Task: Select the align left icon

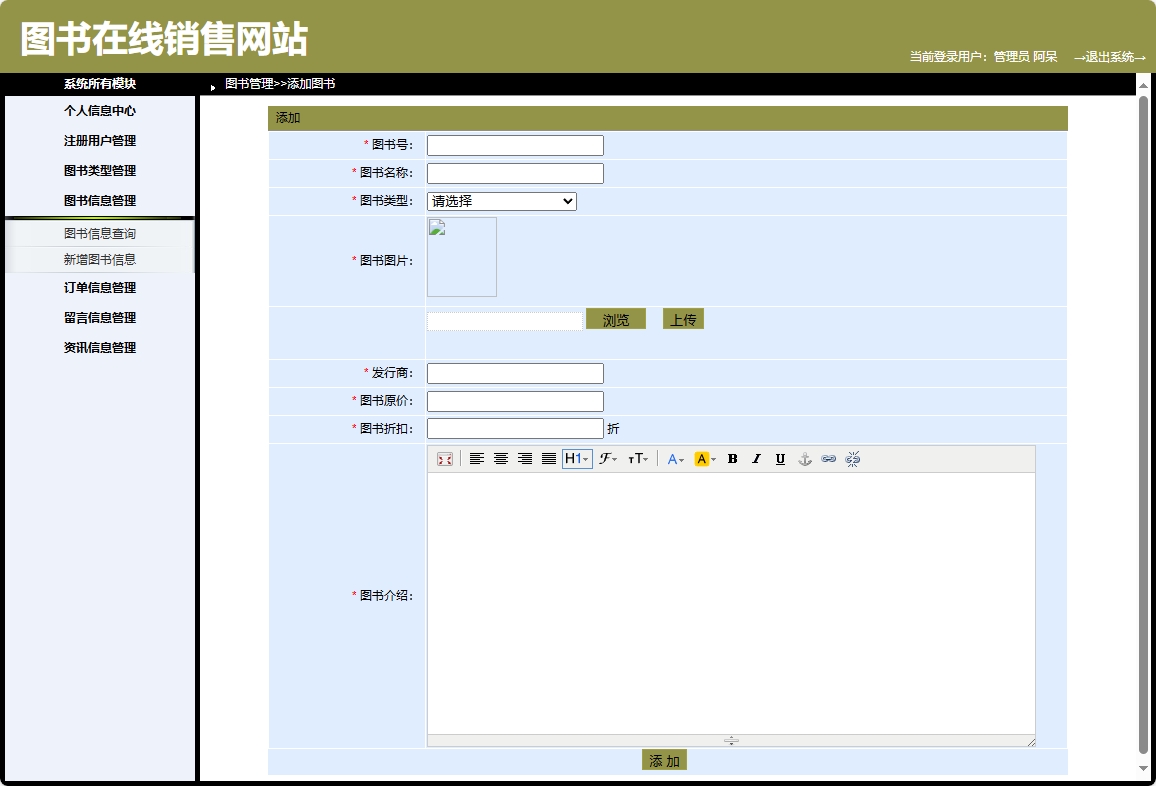Action: click(x=476, y=459)
